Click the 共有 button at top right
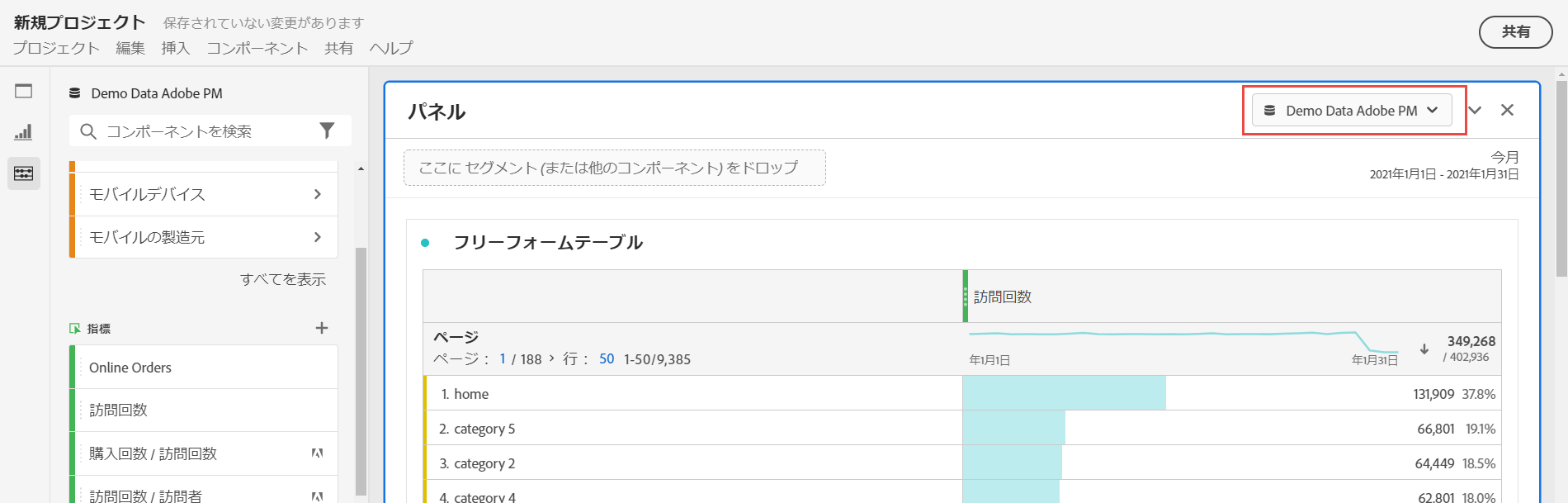 coord(1515,32)
